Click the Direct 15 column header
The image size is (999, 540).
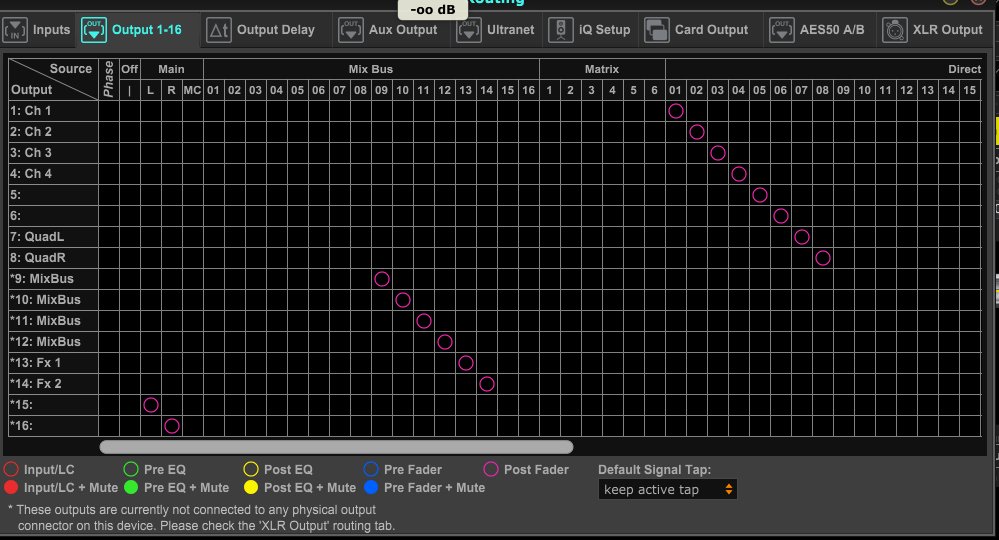(970, 90)
